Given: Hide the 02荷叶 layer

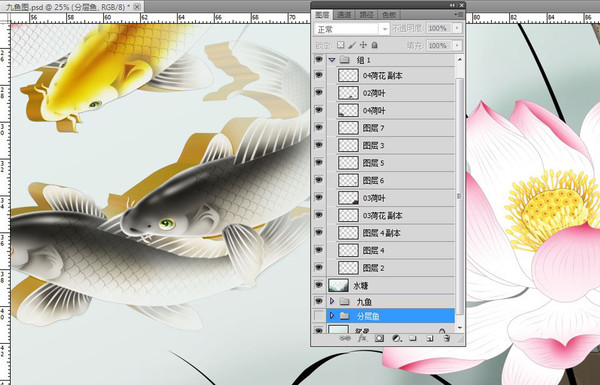Looking at the screenshot, I should pos(319,93).
